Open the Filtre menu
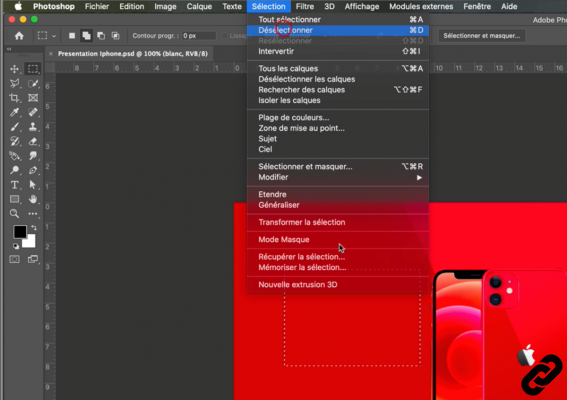The height and width of the screenshot is (400, 567). tap(304, 7)
